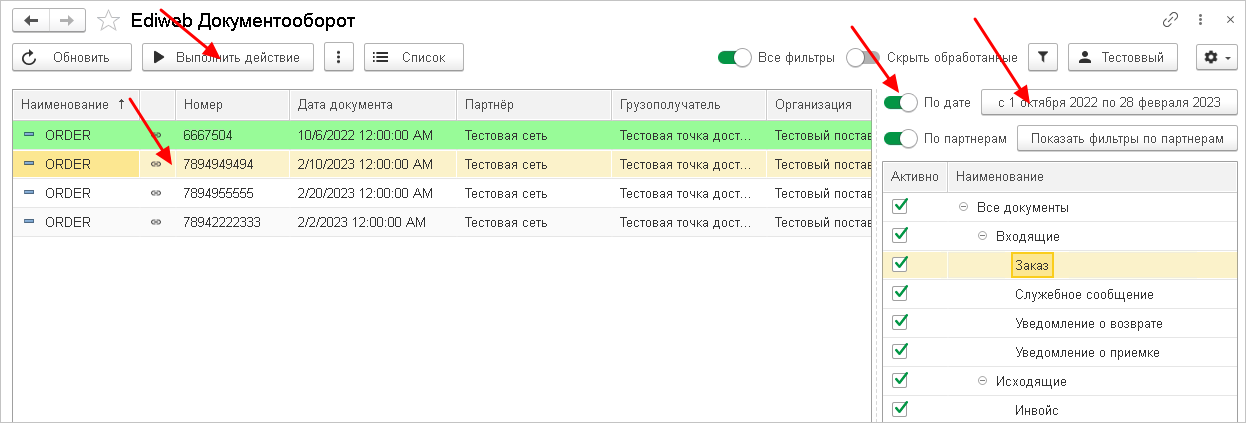Collapse the 'Входящие' tree group
This screenshot has width=1246, height=423.
[982, 236]
